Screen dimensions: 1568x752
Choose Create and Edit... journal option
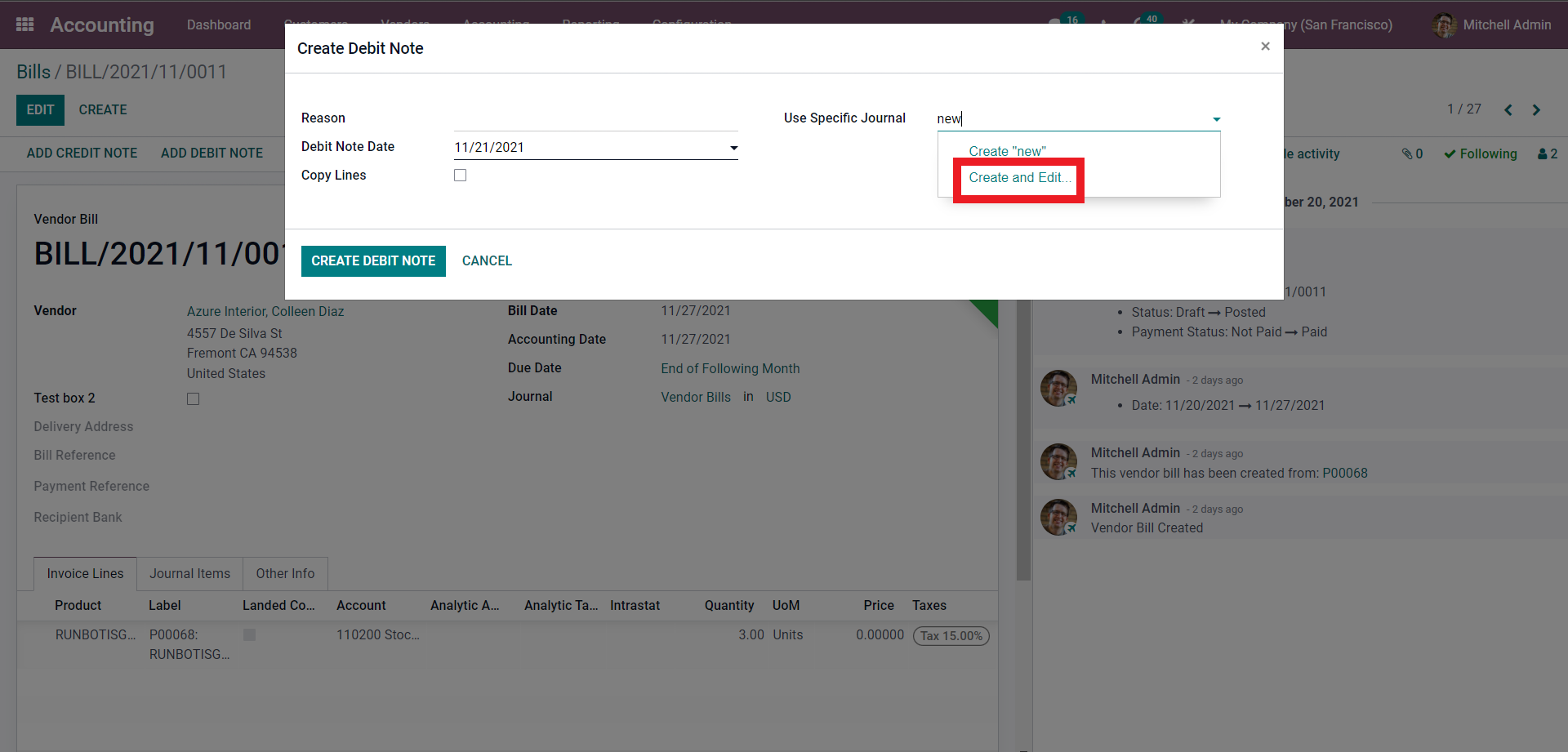pos(1019,178)
